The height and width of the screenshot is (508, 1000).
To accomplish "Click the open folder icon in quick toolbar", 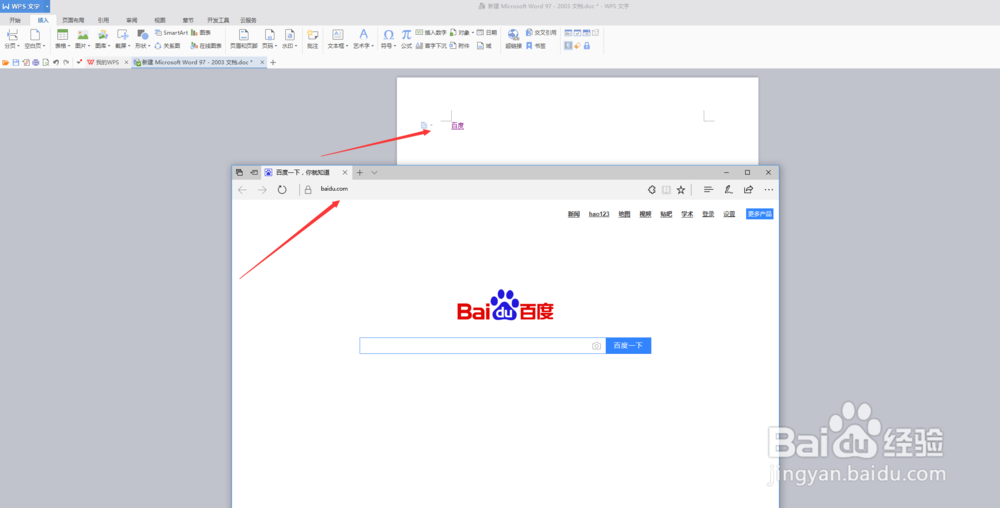I will [6, 62].
